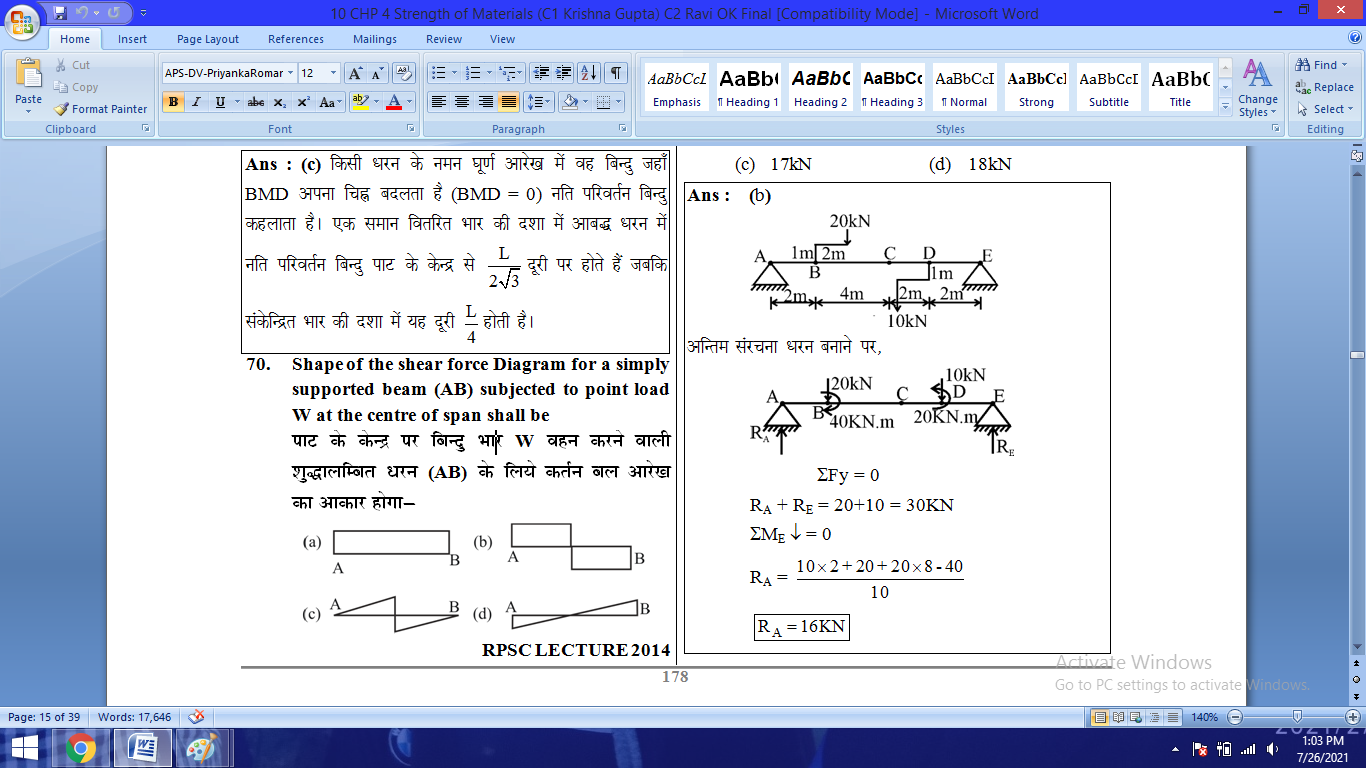
Task: Activate the Format Painter
Action: [100, 109]
